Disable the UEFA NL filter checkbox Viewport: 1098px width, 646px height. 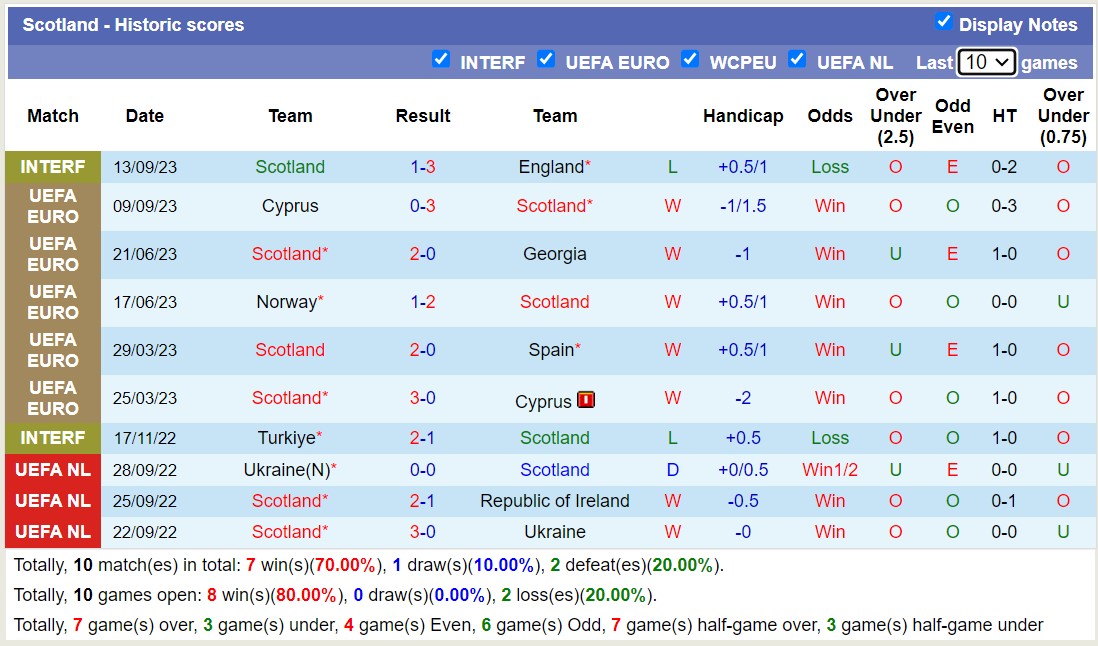pos(797,60)
